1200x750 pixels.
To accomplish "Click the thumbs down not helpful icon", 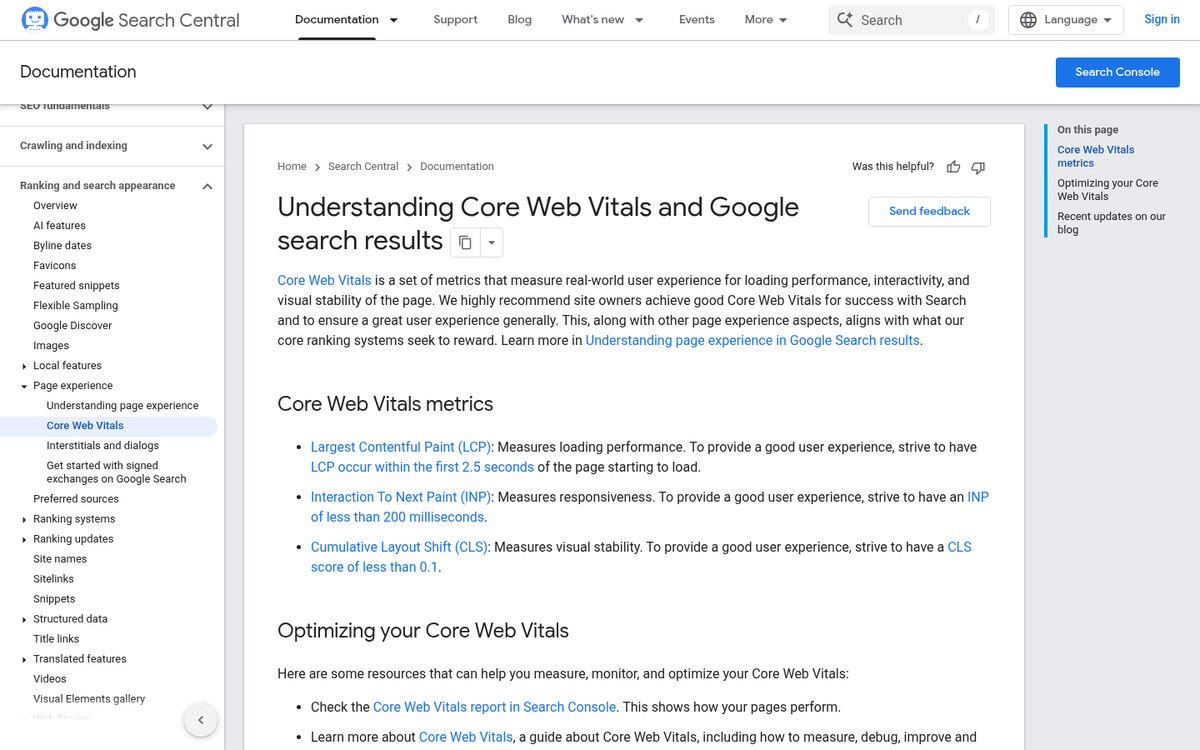I will coord(978,167).
